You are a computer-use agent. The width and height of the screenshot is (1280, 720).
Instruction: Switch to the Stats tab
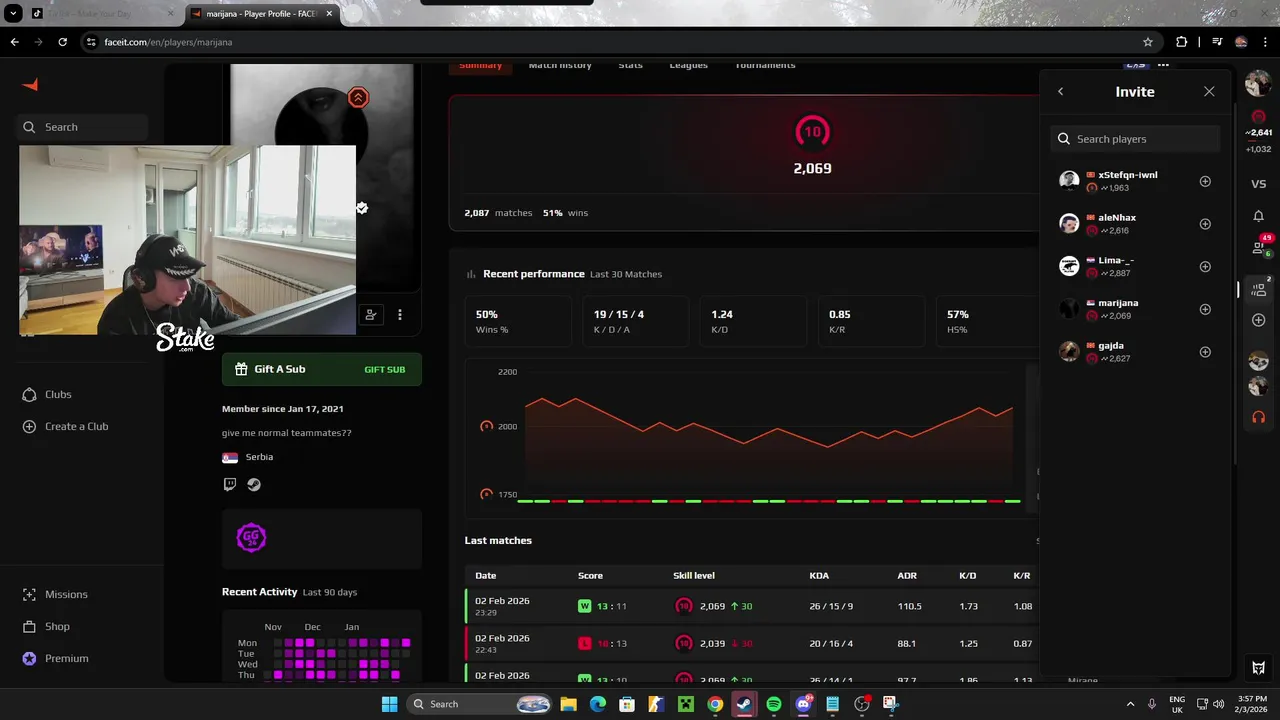pyautogui.click(x=630, y=65)
